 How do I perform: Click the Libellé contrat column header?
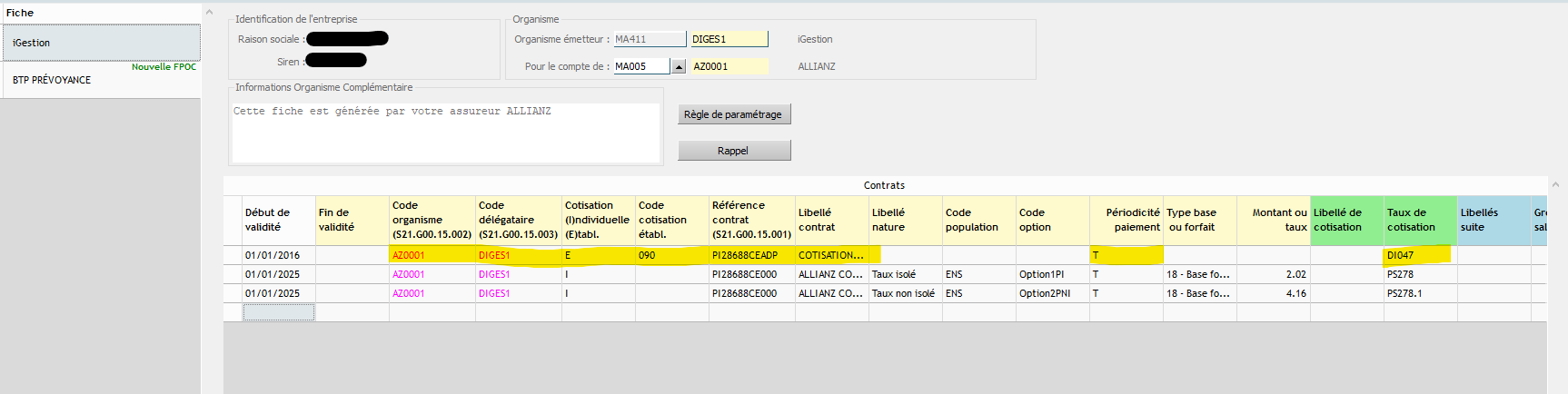(x=832, y=220)
